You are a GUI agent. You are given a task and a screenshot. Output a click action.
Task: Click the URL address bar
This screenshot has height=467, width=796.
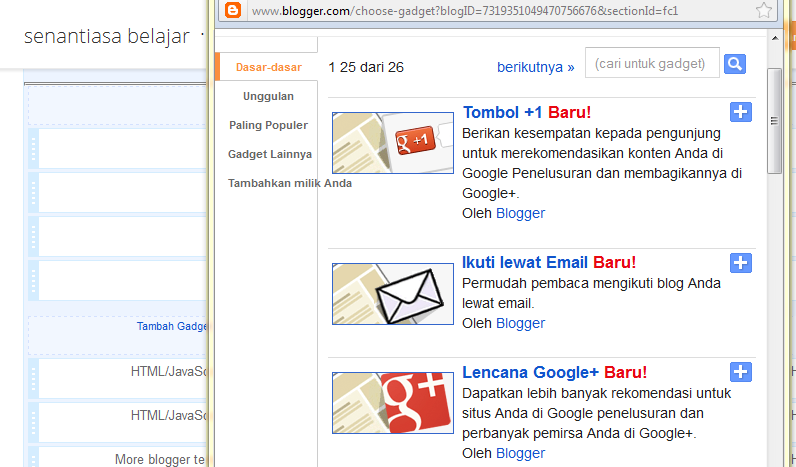coord(500,10)
